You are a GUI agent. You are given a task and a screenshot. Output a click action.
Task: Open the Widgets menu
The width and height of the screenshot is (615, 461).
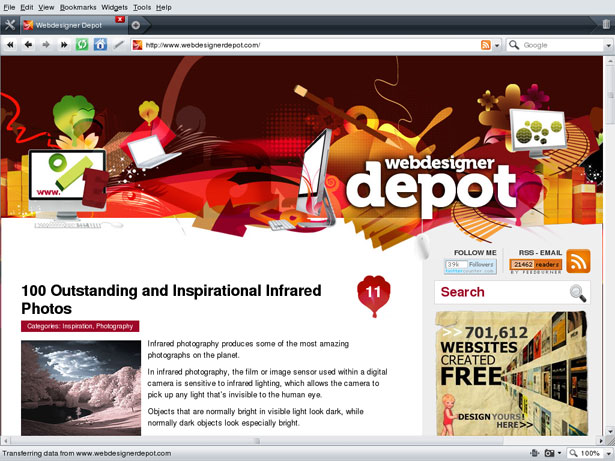tap(114, 7)
